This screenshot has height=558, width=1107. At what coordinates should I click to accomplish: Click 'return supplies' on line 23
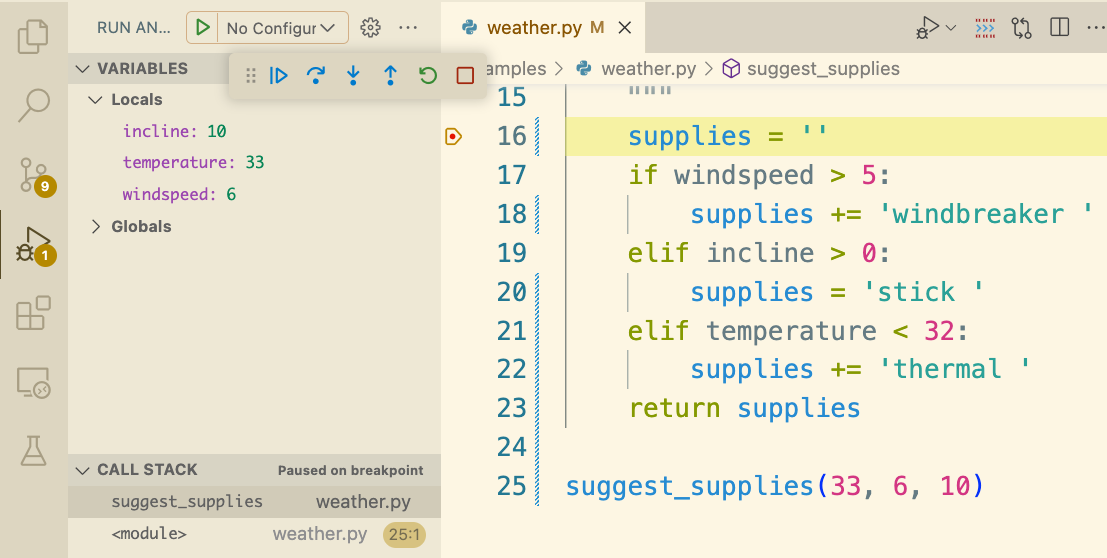coord(745,408)
